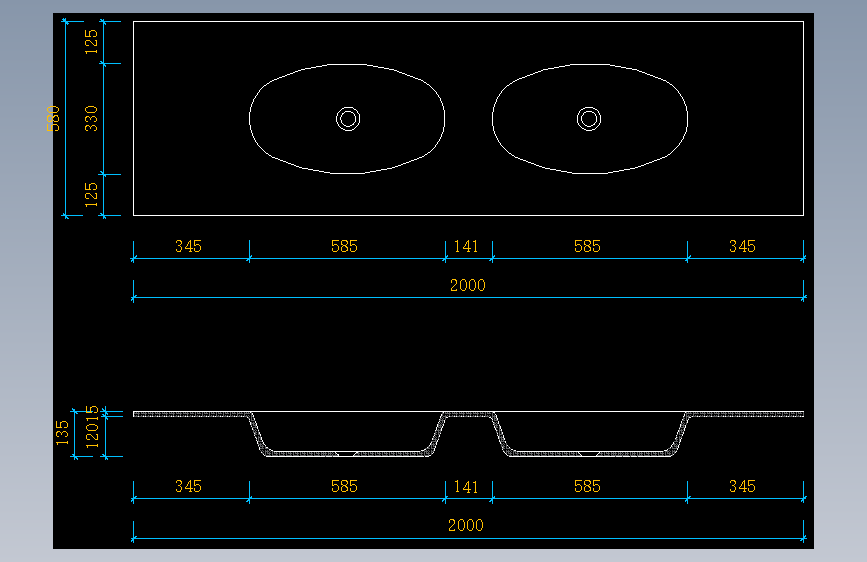Select the left basin's hatched section profile
This screenshot has height=562, width=867.
coord(347,434)
